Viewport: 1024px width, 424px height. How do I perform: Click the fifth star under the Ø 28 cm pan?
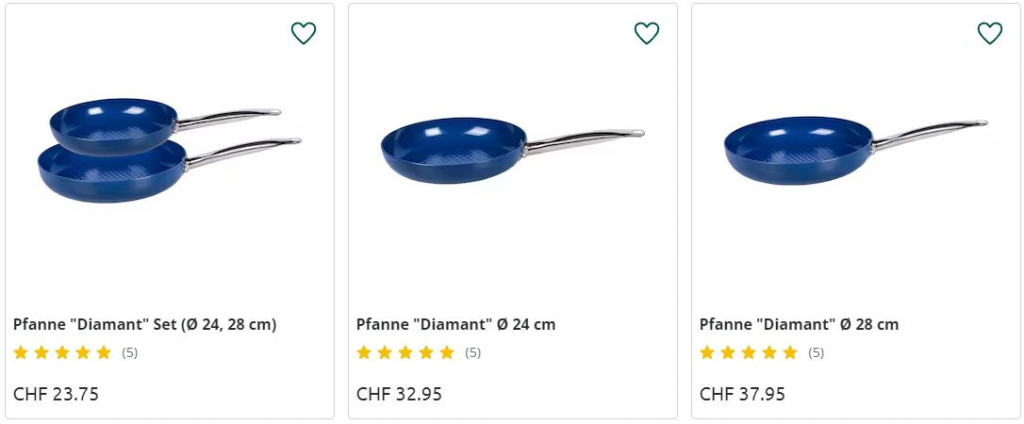click(789, 352)
